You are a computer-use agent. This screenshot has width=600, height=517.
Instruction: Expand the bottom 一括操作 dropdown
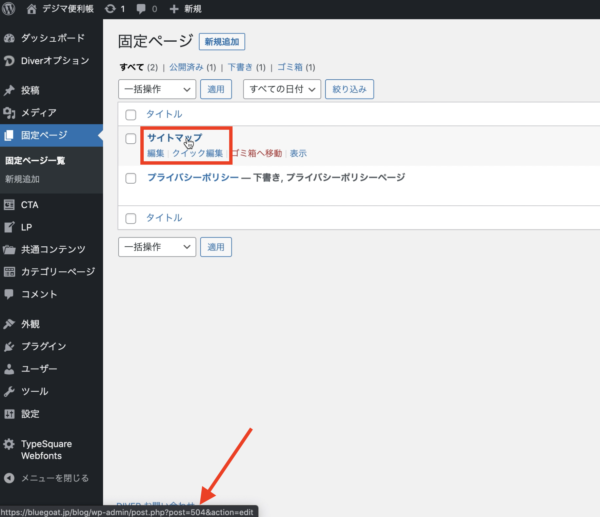click(156, 246)
